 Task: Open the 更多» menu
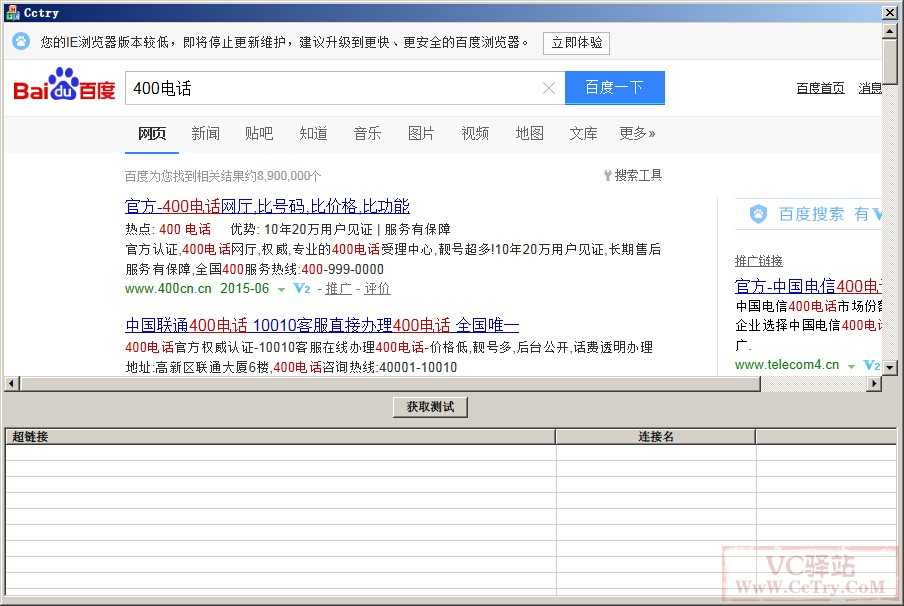coord(637,134)
